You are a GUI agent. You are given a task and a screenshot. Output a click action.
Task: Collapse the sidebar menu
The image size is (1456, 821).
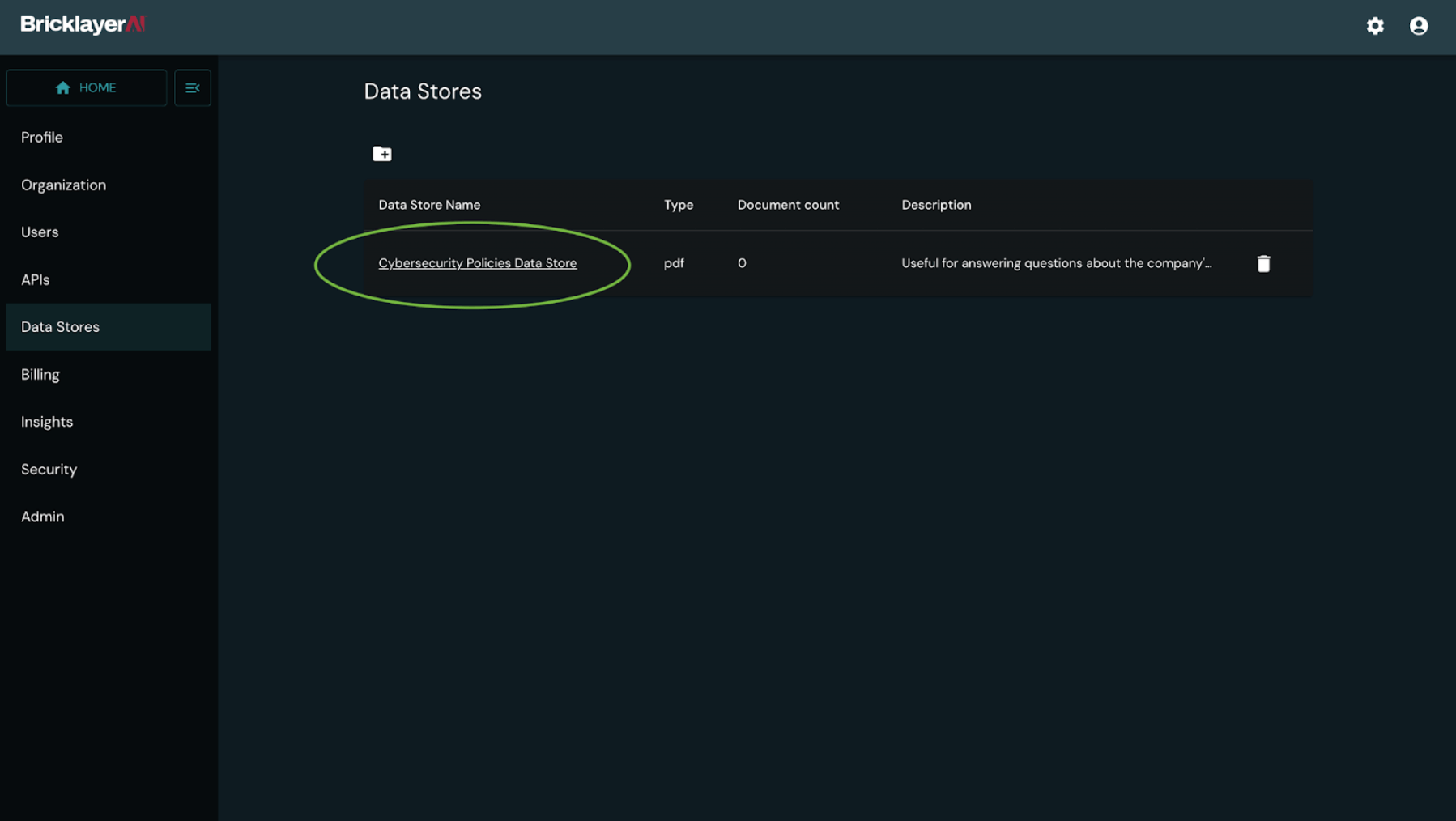tap(192, 87)
